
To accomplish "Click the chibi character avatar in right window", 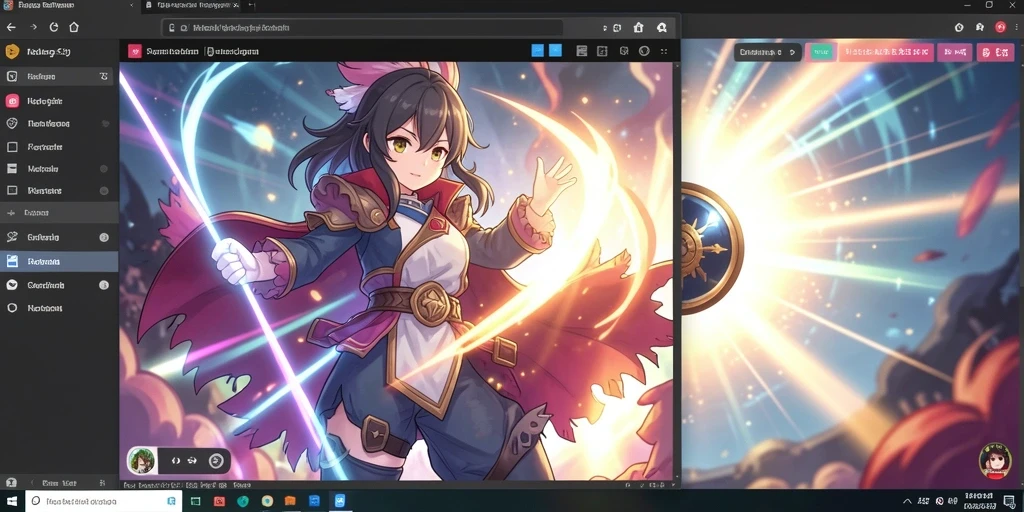I will tap(995, 461).
